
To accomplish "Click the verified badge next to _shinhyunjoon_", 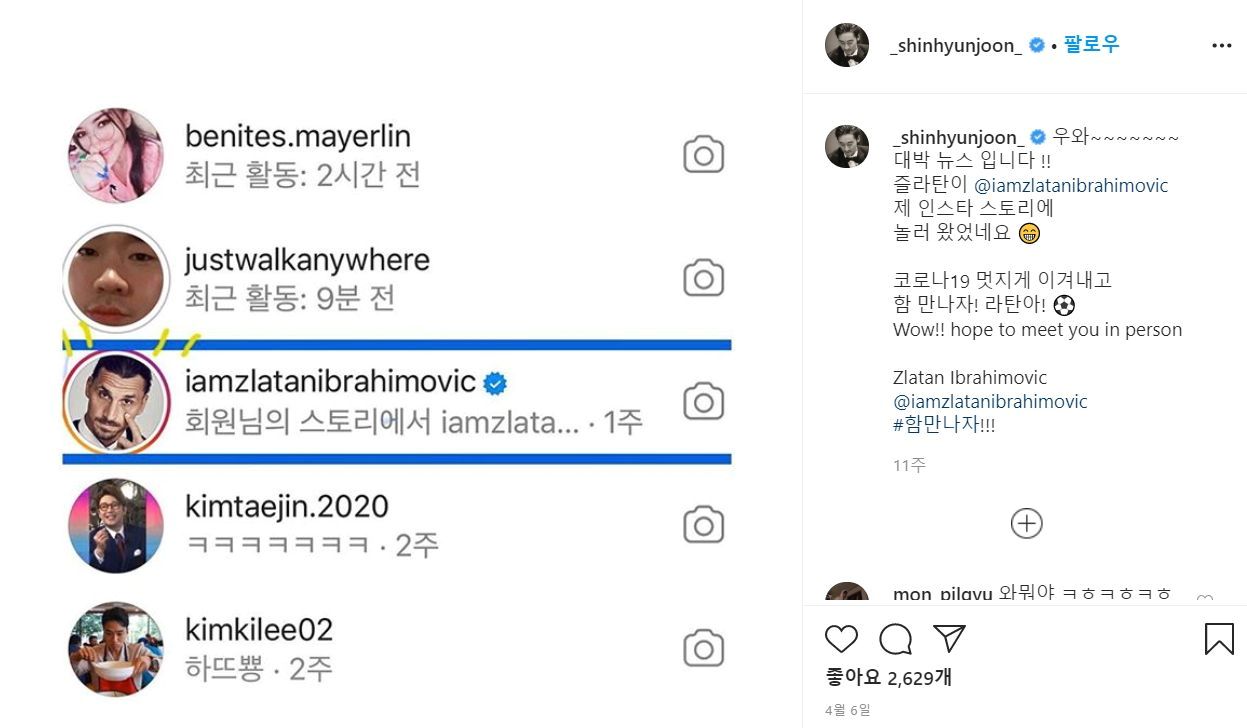I will coord(1036,44).
